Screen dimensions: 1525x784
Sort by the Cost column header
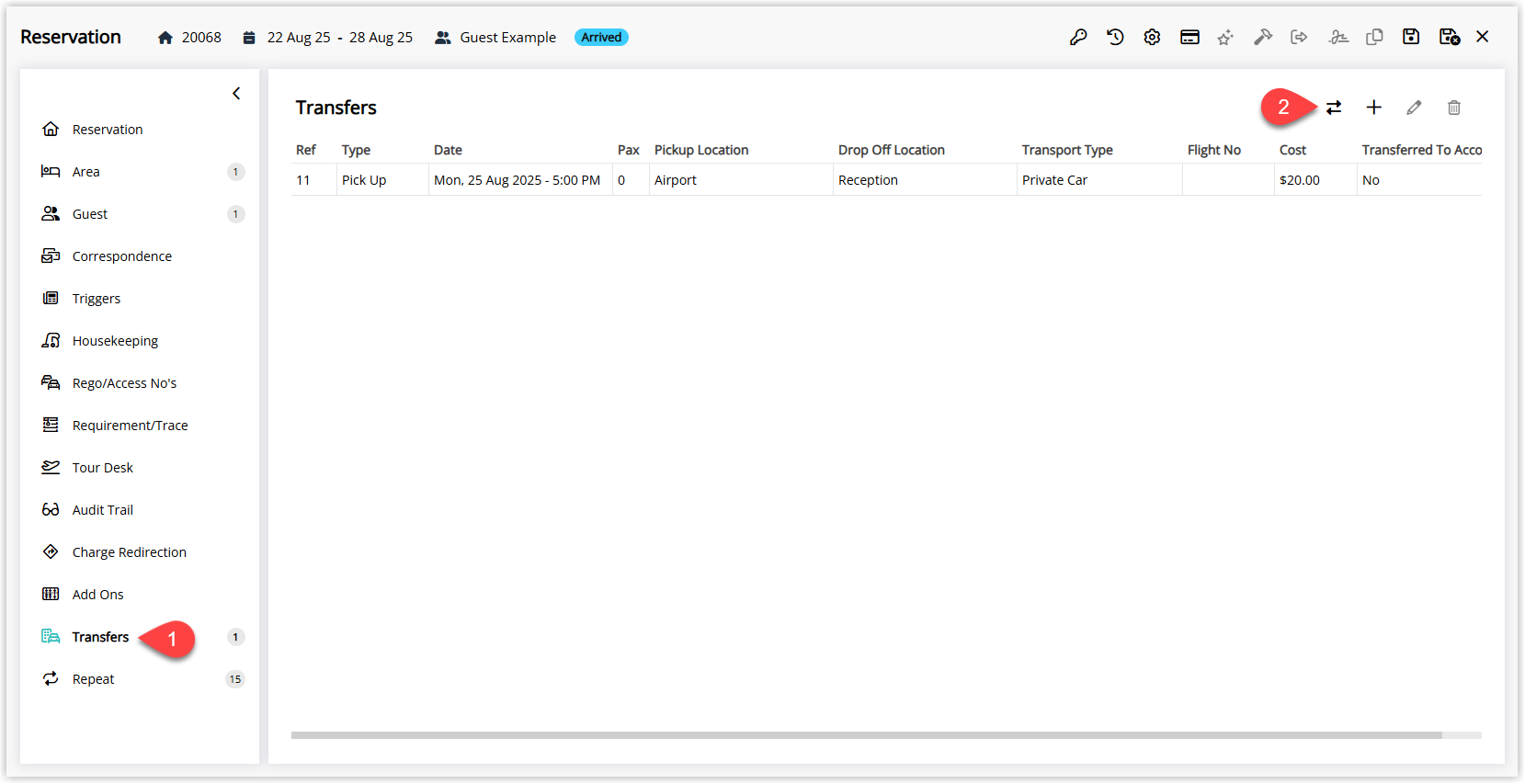click(x=1292, y=150)
